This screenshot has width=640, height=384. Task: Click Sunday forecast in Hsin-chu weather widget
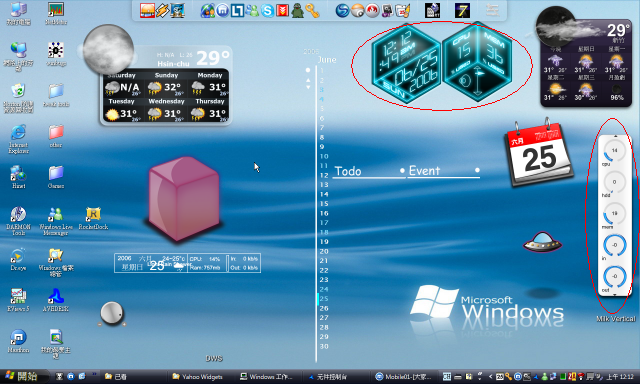(x=166, y=84)
